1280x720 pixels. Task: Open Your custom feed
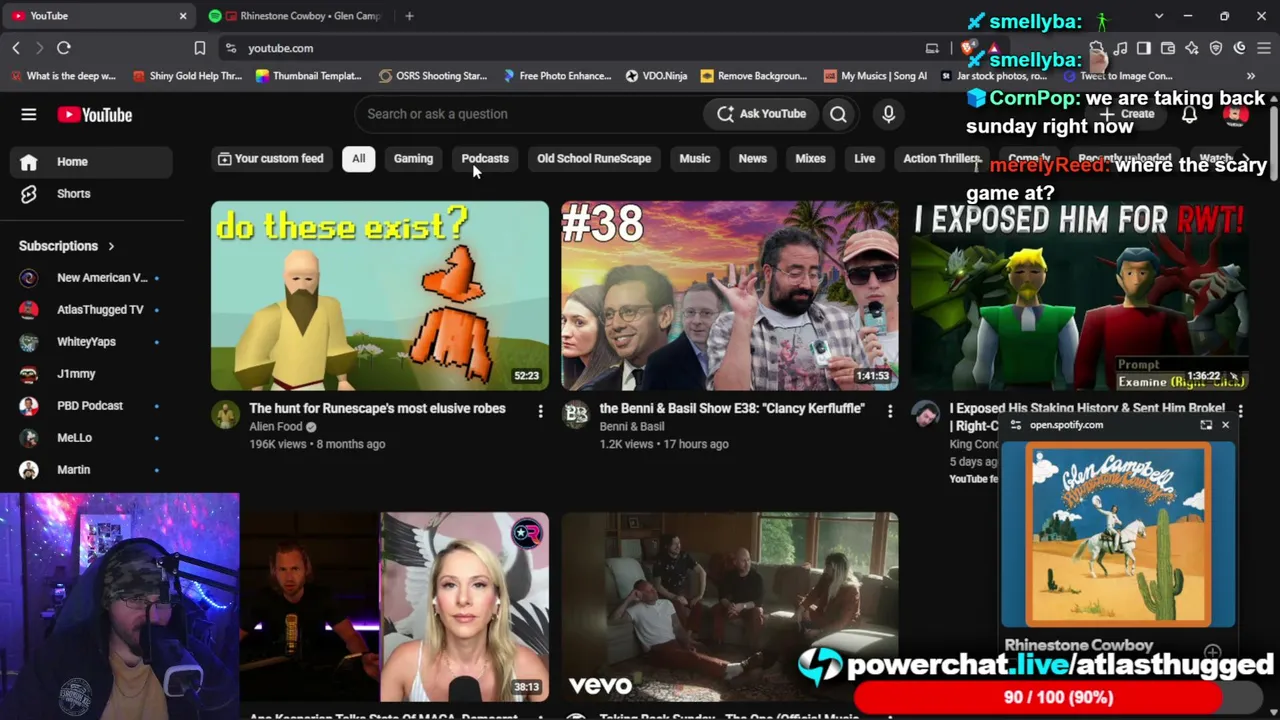270,159
